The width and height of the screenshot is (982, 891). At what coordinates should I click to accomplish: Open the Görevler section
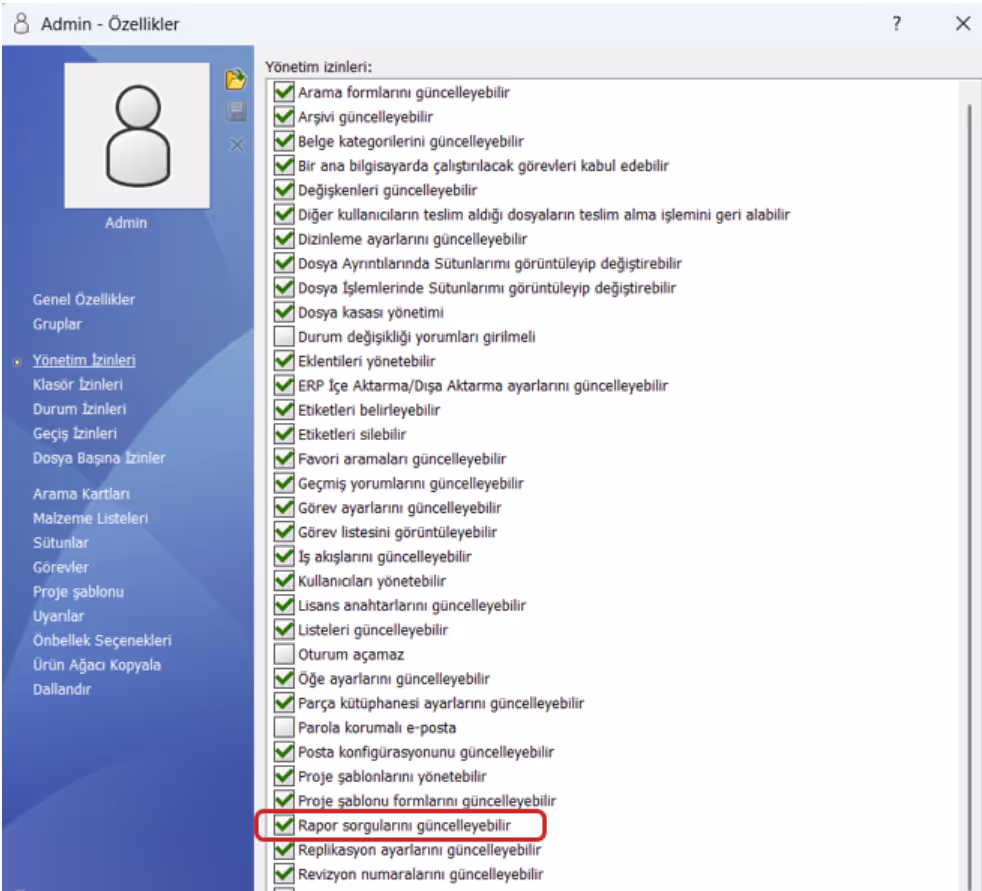(x=61, y=567)
